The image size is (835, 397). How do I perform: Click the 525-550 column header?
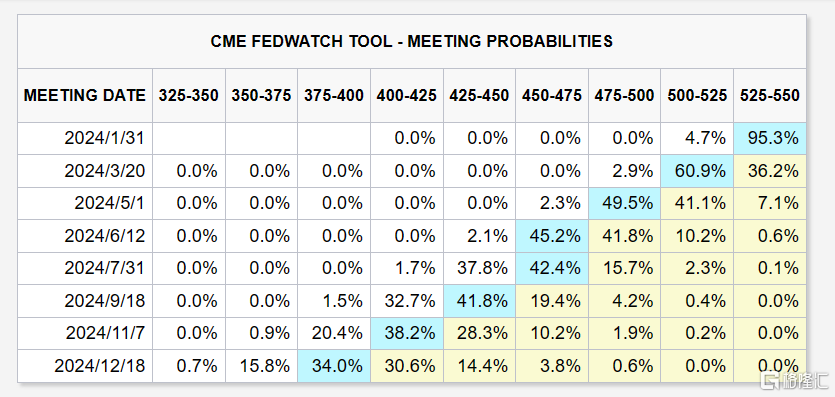pyautogui.click(x=769, y=95)
